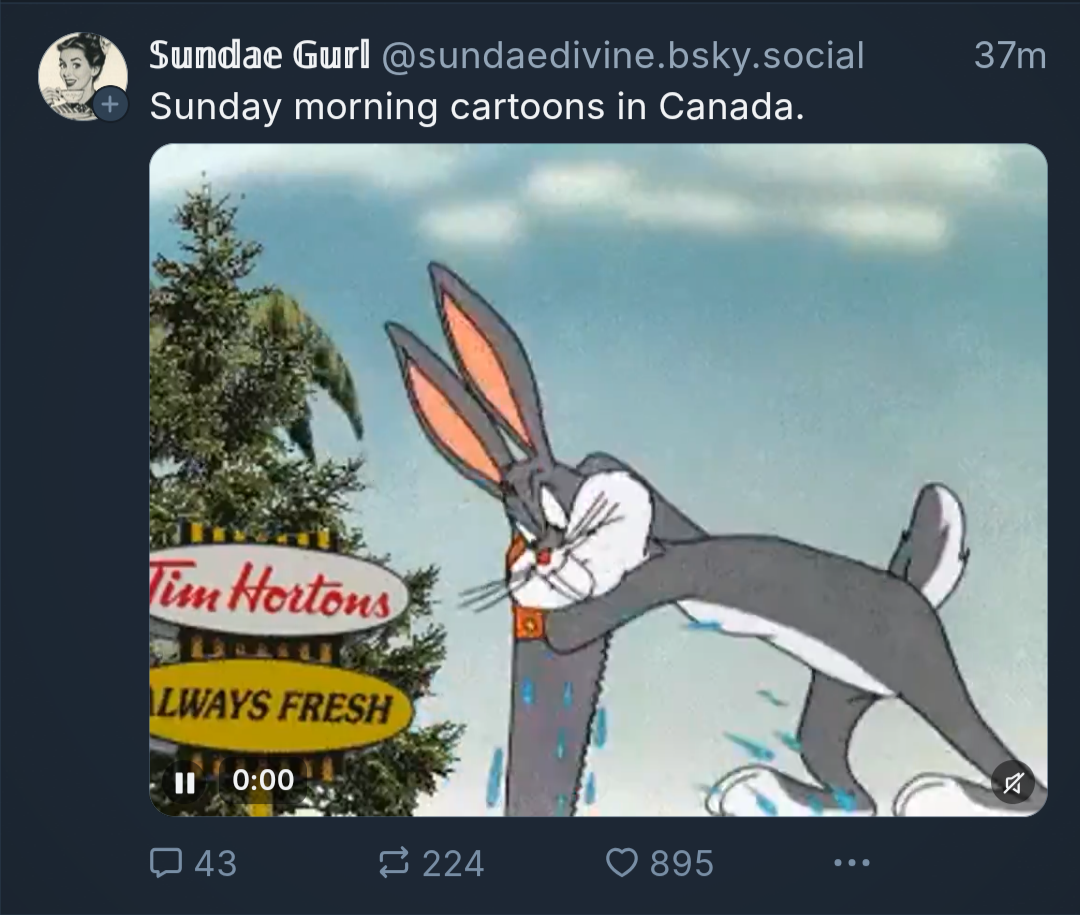Click the 0:00 video time indicator
Screen dimensions: 1080x915
point(263,781)
